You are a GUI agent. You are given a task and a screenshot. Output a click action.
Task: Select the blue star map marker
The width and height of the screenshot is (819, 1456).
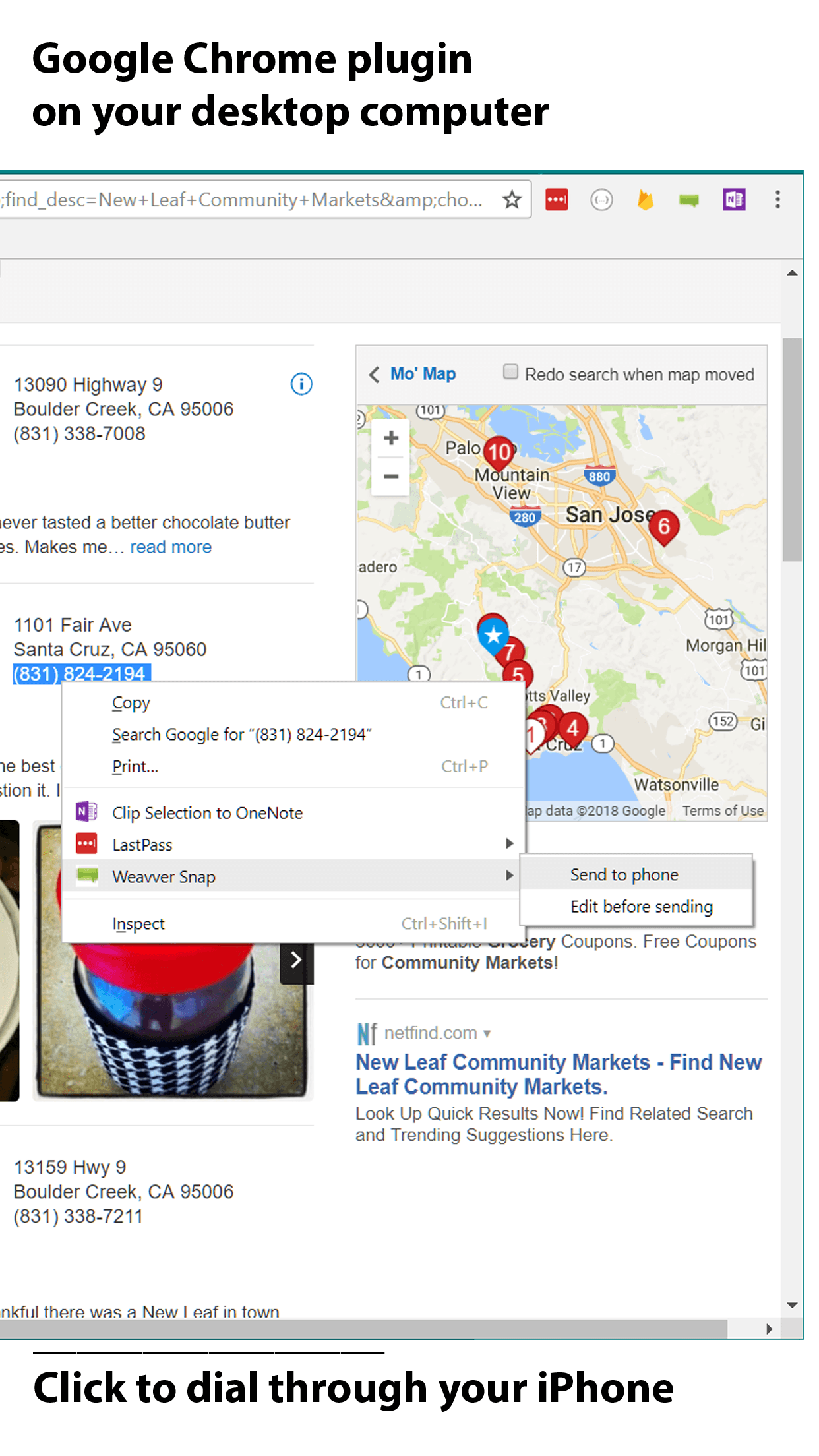pos(493,635)
